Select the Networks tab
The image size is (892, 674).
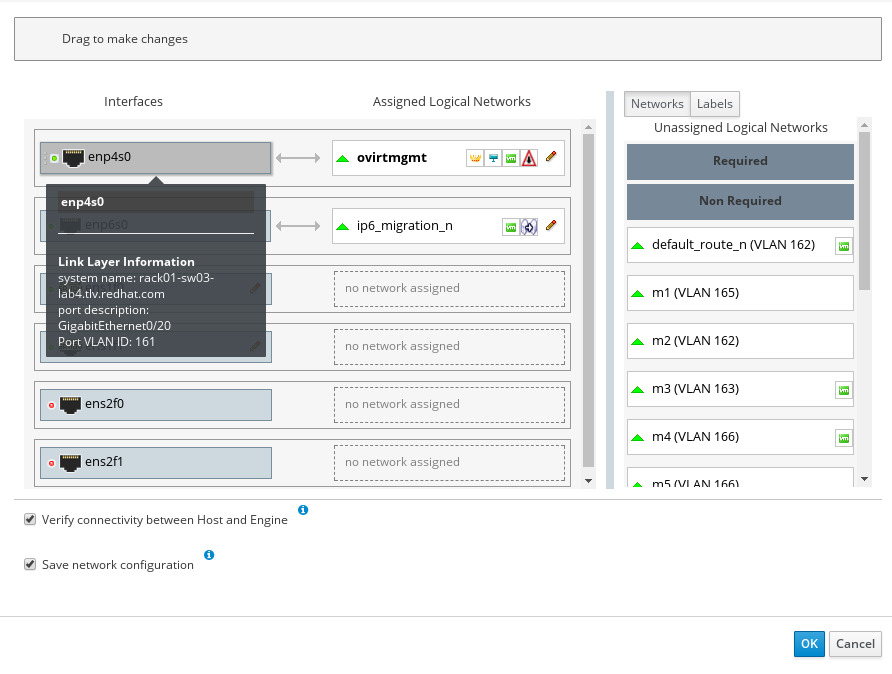[x=657, y=104]
